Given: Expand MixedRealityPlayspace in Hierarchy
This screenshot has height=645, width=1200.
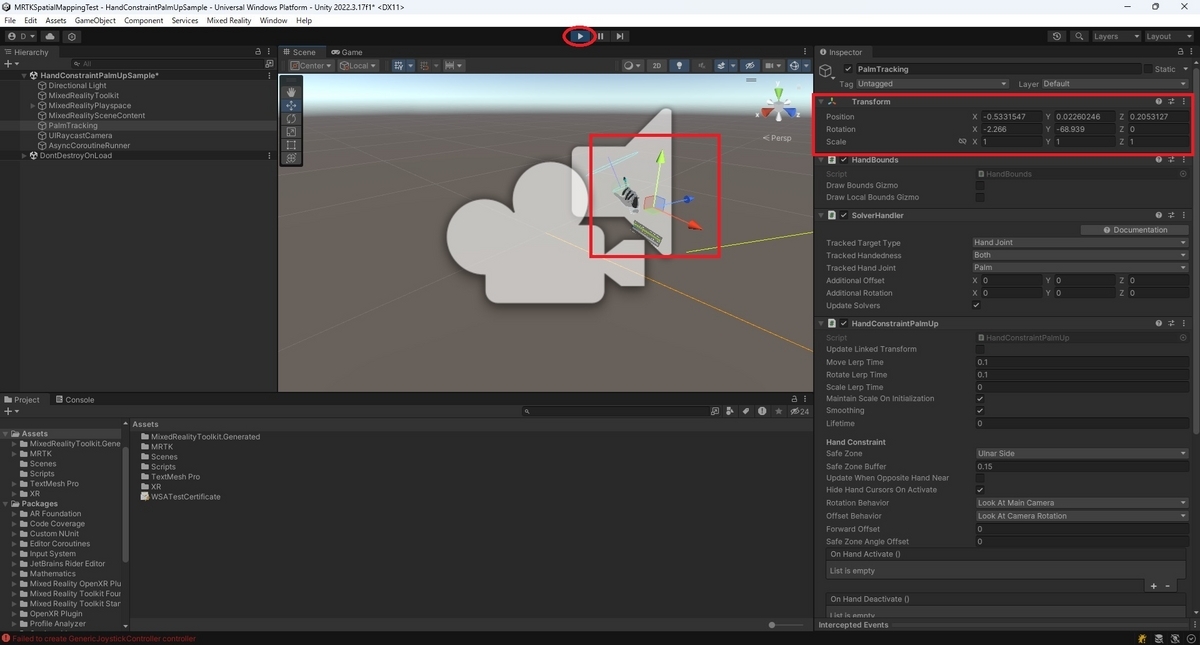Looking at the screenshot, I should click(x=33, y=105).
